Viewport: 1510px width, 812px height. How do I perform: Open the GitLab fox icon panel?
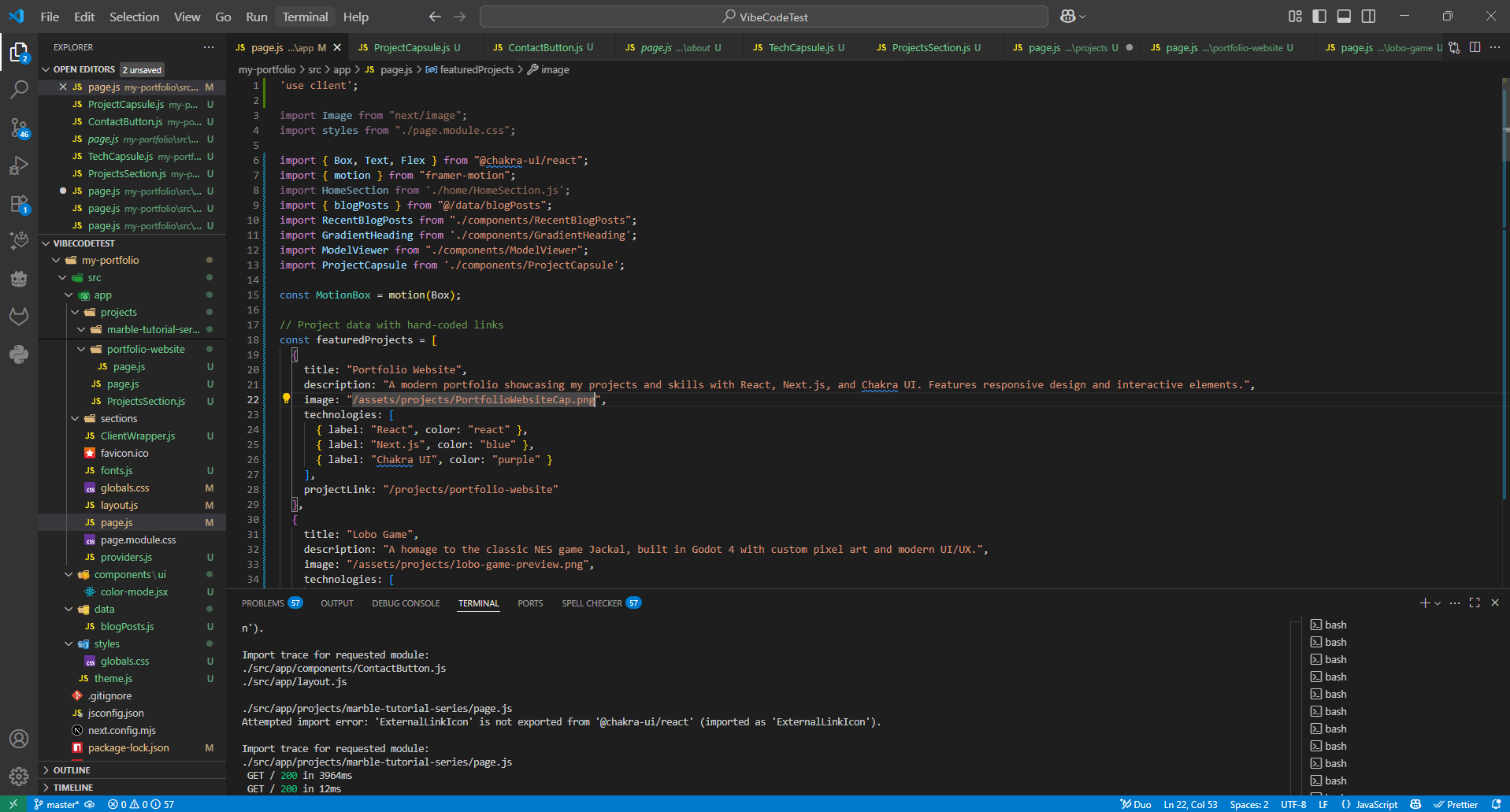coord(19,317)
